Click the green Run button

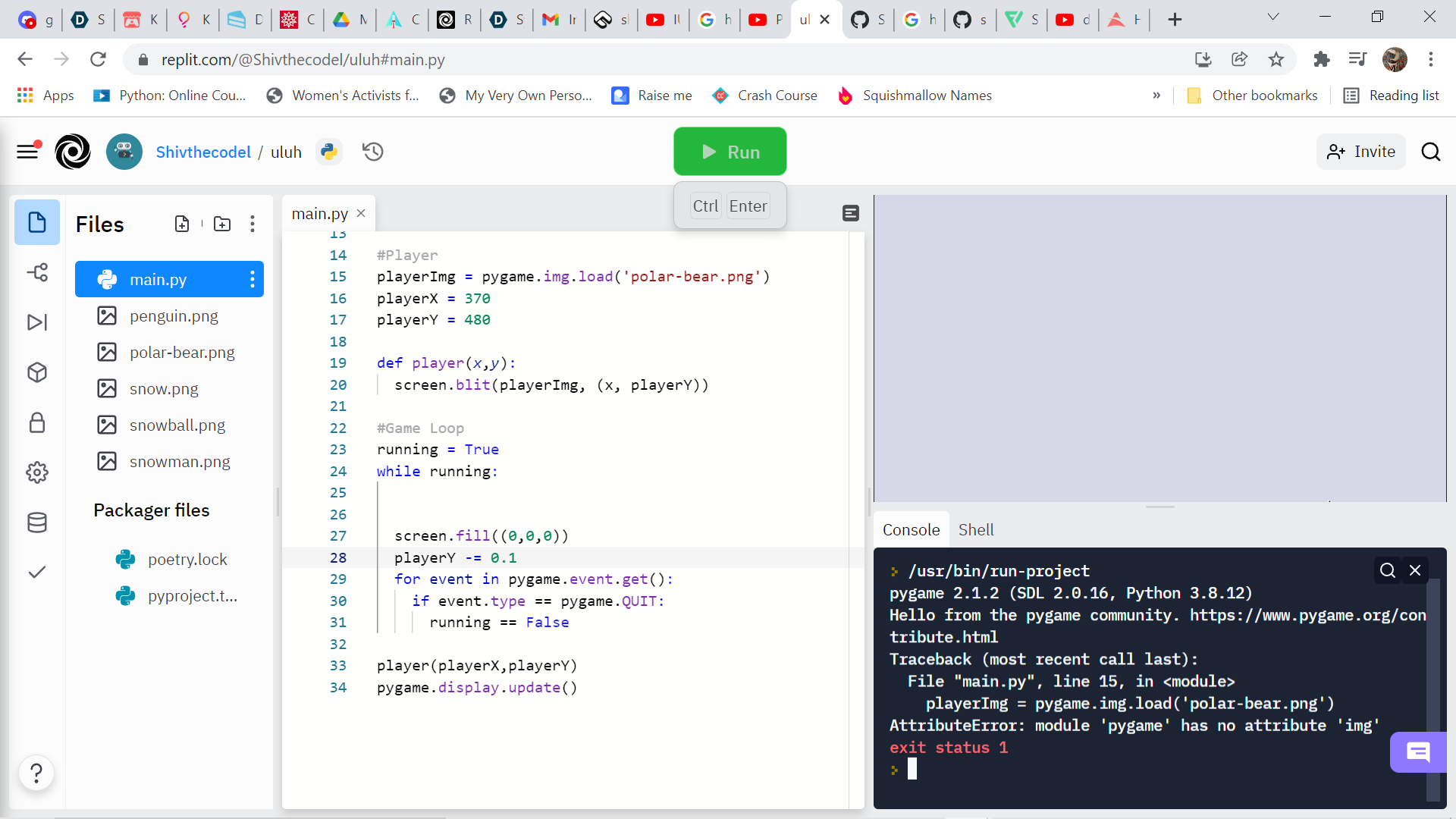pyautogui.click(x=730, y=151)
